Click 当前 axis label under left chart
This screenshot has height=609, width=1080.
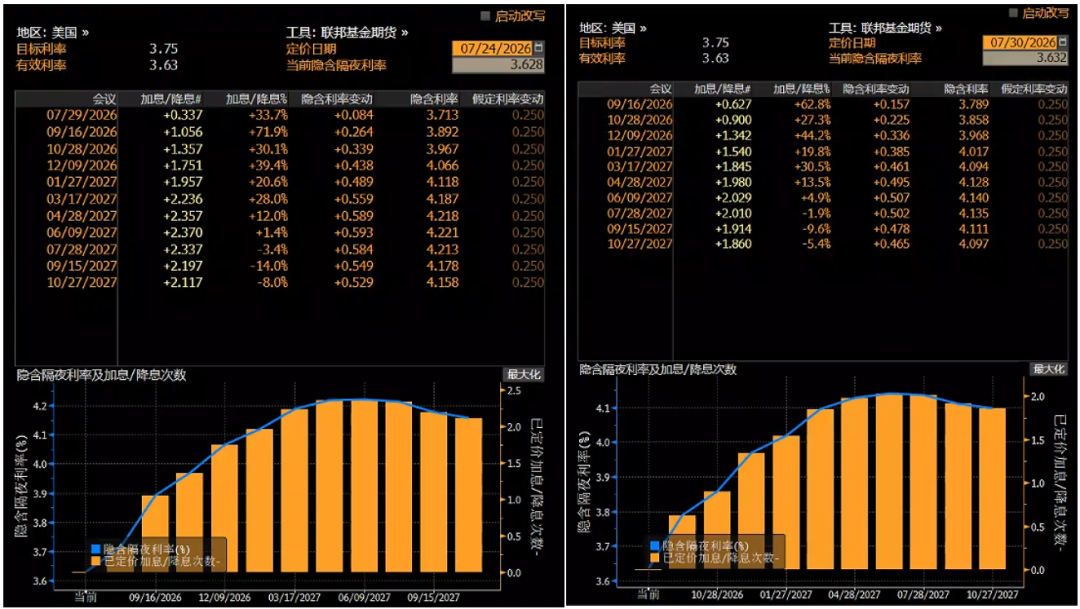tap(85, 597)
